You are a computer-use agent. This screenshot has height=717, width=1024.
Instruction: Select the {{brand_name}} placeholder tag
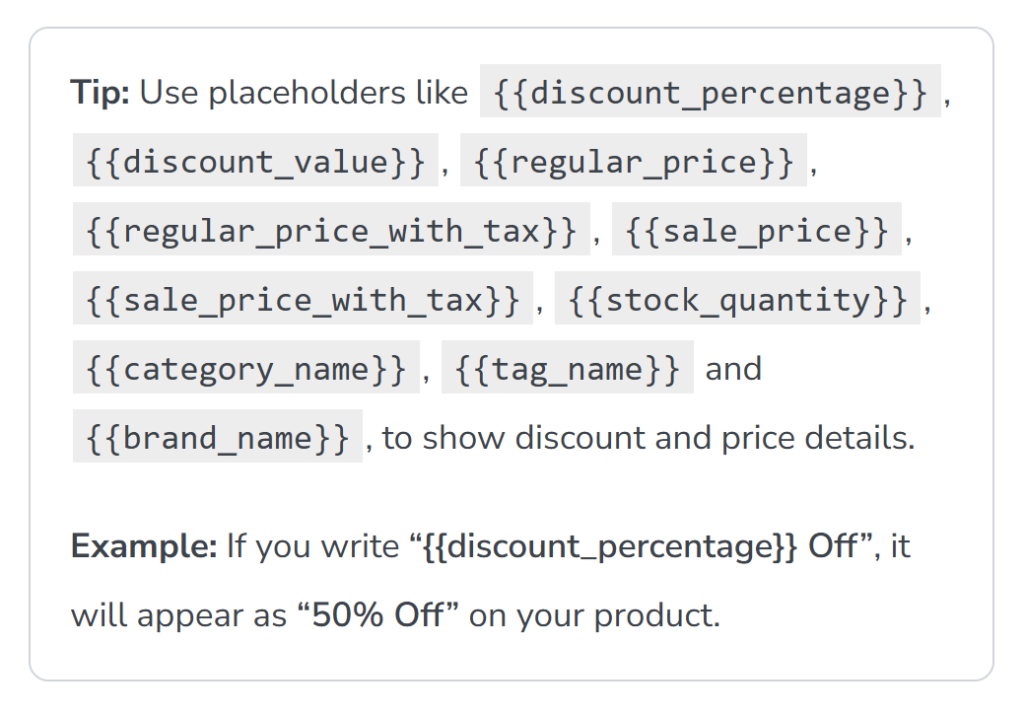point(217,438)
